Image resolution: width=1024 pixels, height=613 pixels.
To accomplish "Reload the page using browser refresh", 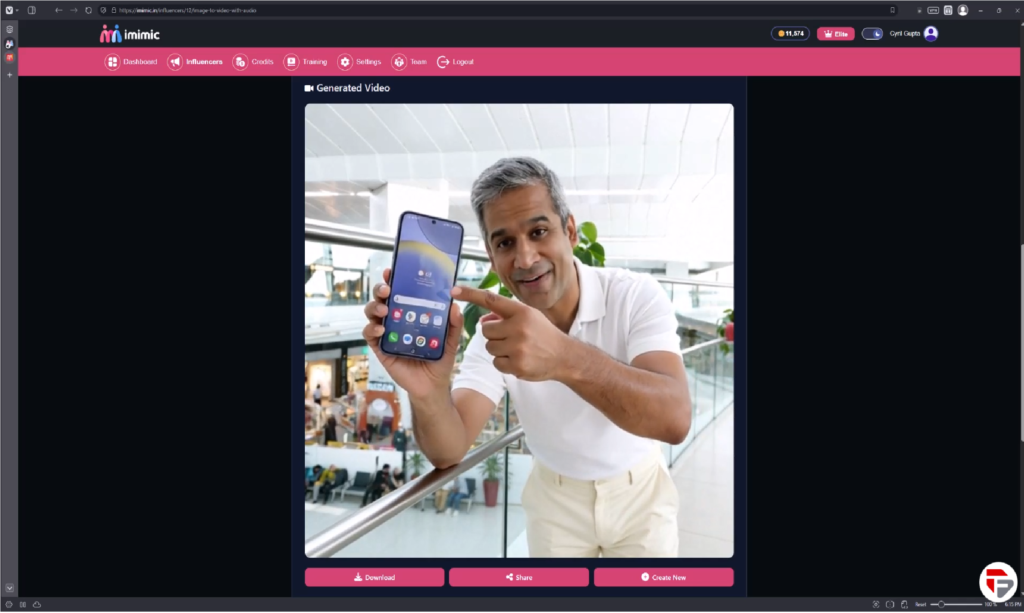I will pyautogui.click(x=89, y=10).
